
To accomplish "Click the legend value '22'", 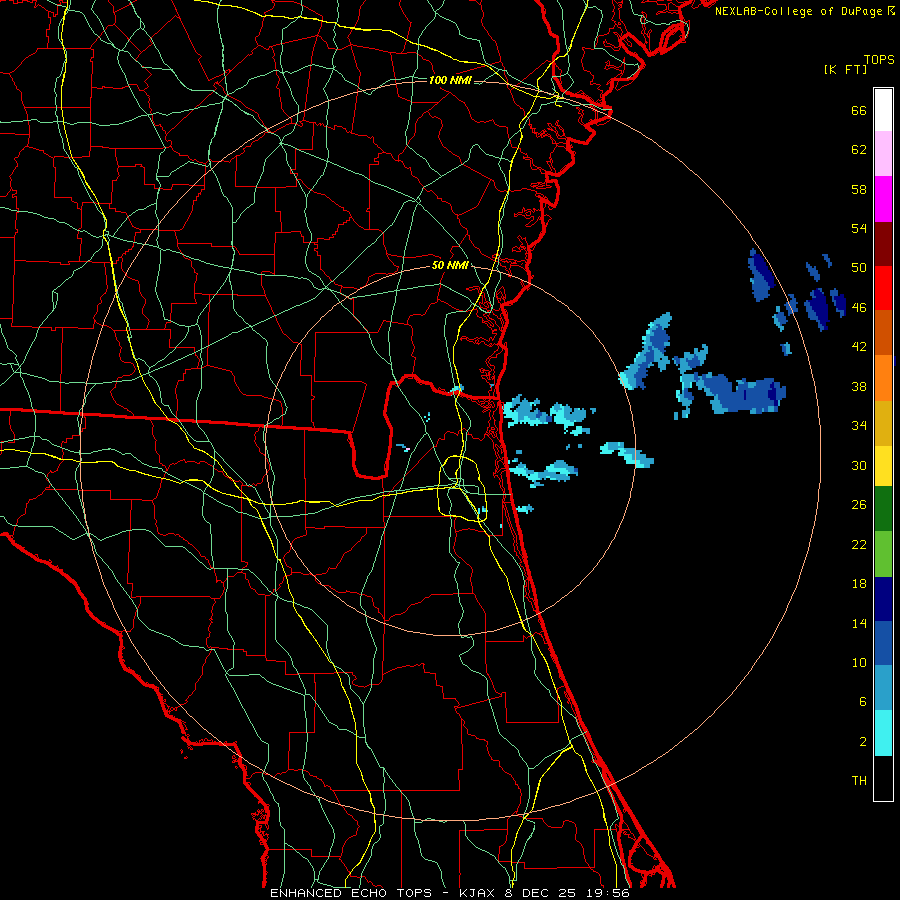I will pos(859,544).
